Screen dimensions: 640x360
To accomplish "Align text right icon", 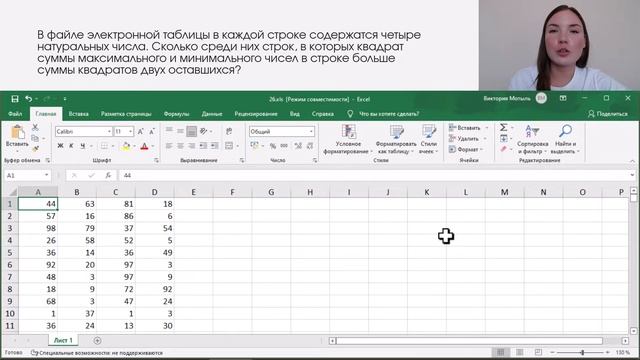I will pos(191,146).
